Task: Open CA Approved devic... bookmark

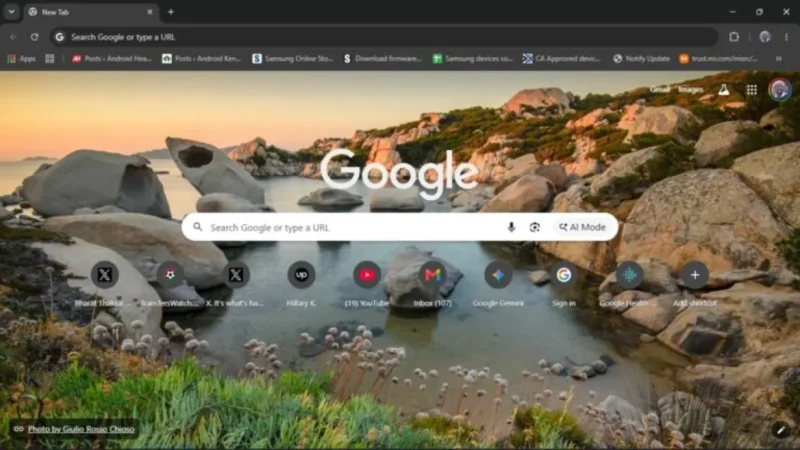Action: point(562,59)
